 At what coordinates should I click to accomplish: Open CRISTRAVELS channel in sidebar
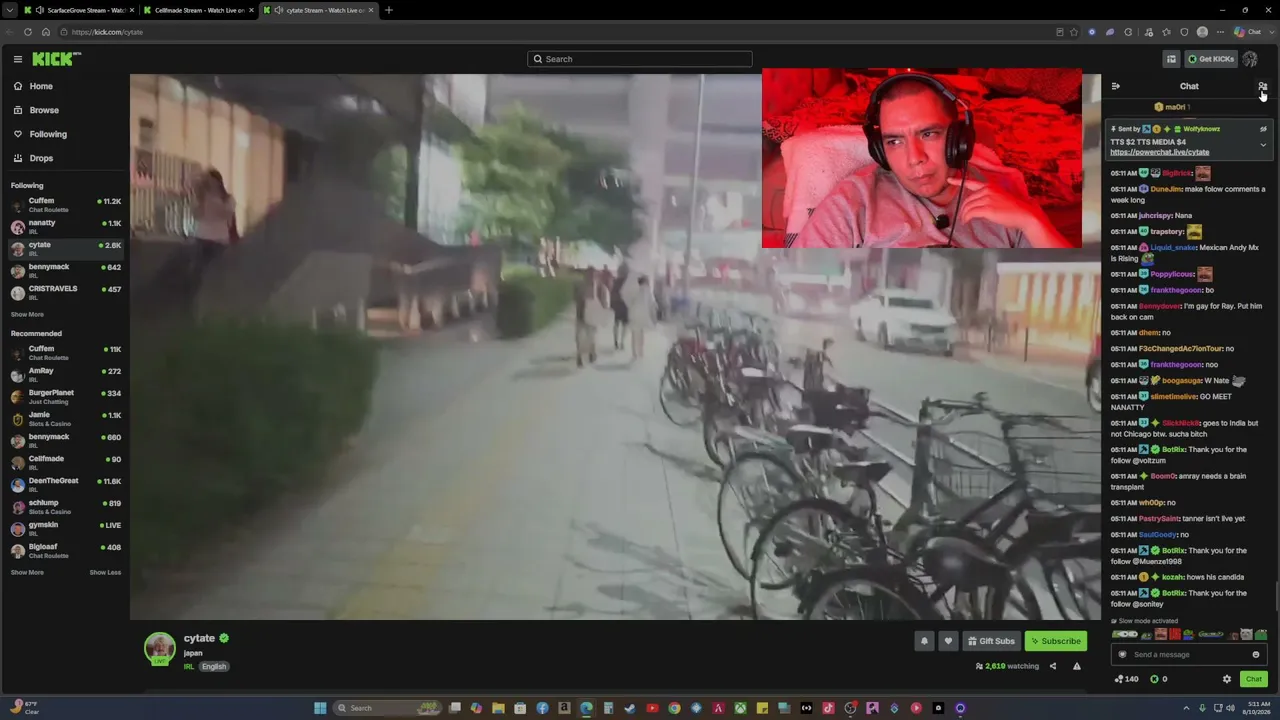tap(66, 293)
